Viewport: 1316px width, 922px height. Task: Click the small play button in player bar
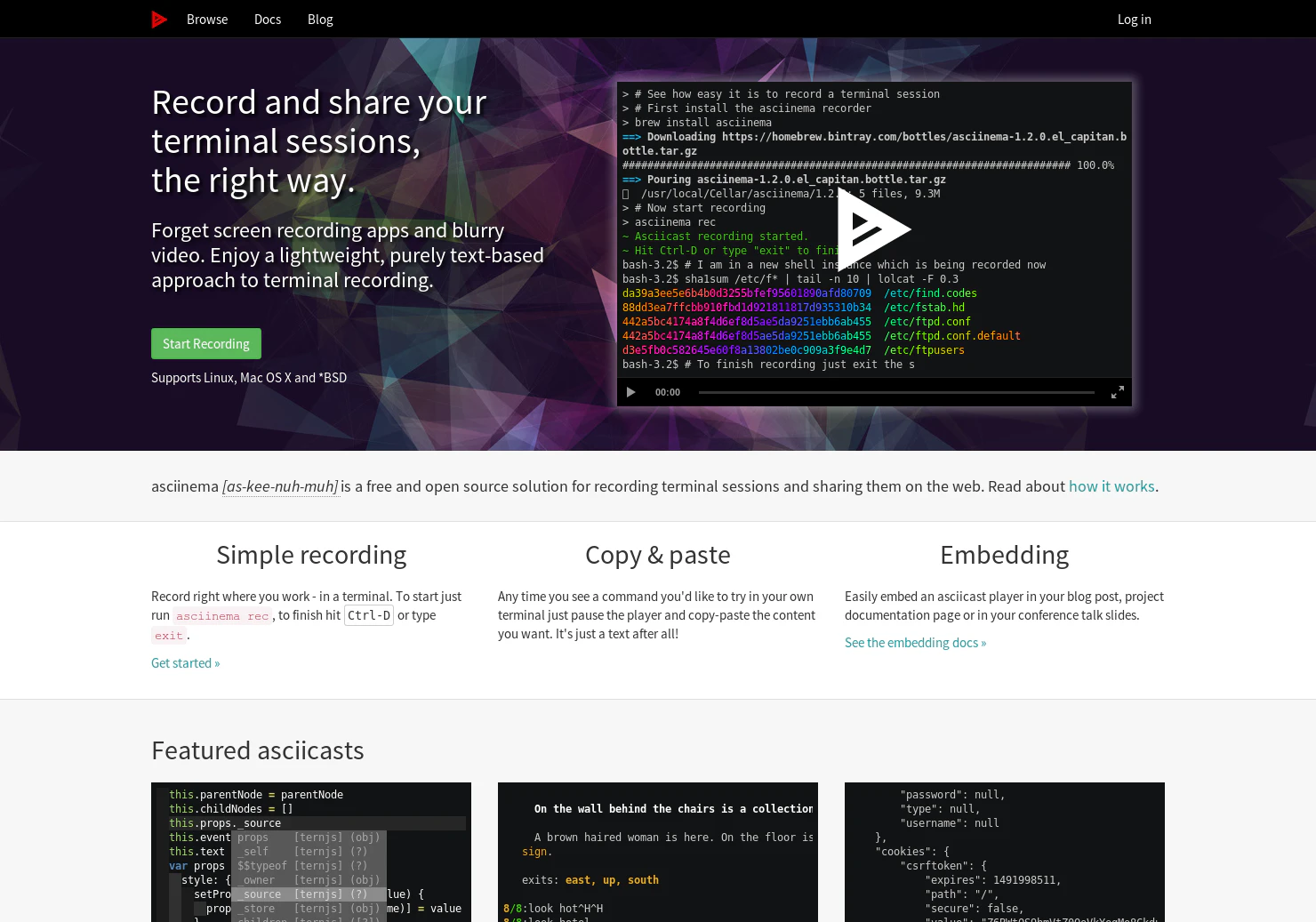click(x=631, y=392)
